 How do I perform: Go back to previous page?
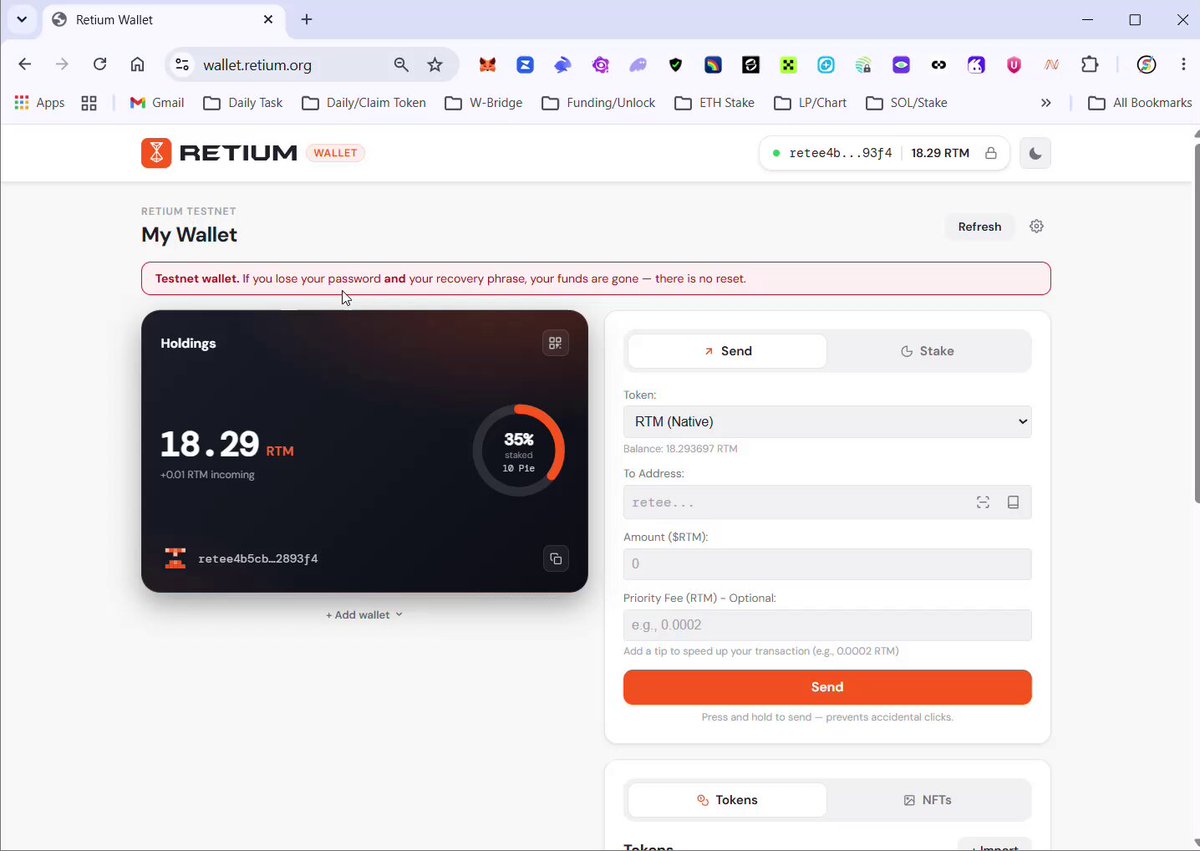pos(25,65)
